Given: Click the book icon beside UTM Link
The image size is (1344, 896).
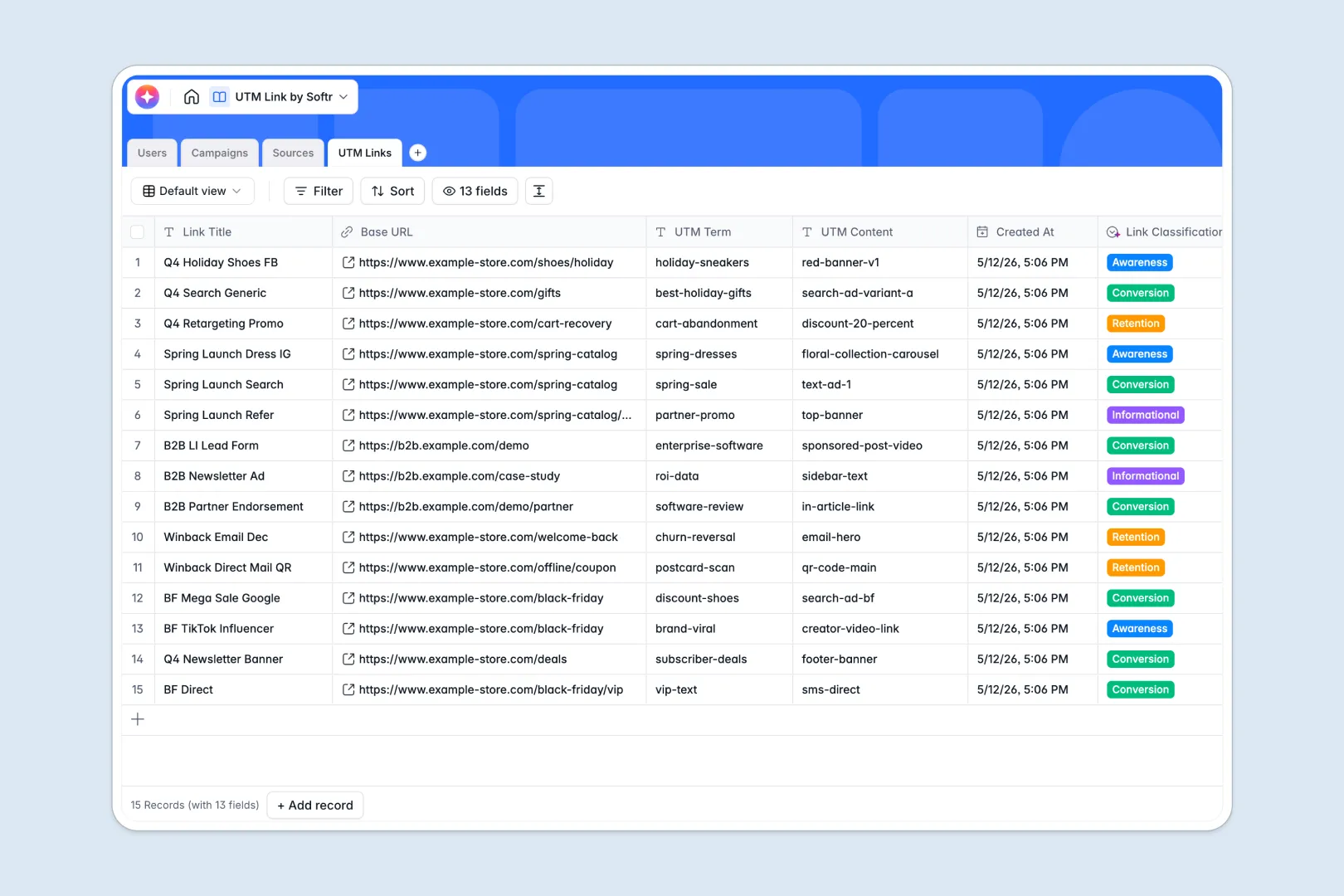Looking at the screenshot, I should pyautogui.click(x=219, y=97).
